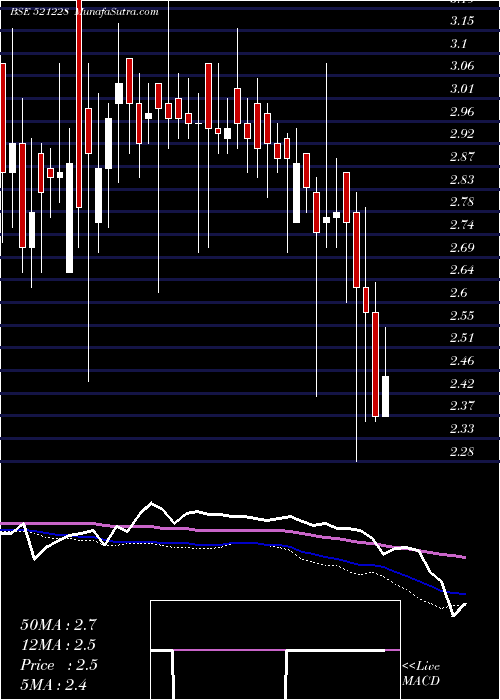Select the 2.92 price axis label
This screenshot has width=500, height=700.
pos(462,134)
